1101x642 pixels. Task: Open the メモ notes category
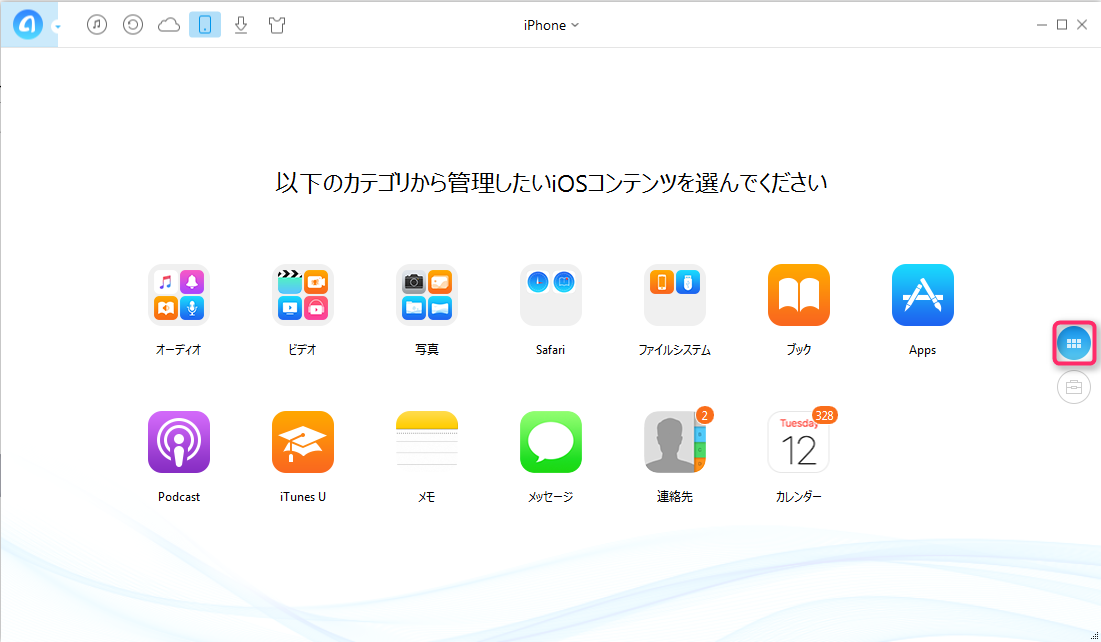tap(427, 442)
